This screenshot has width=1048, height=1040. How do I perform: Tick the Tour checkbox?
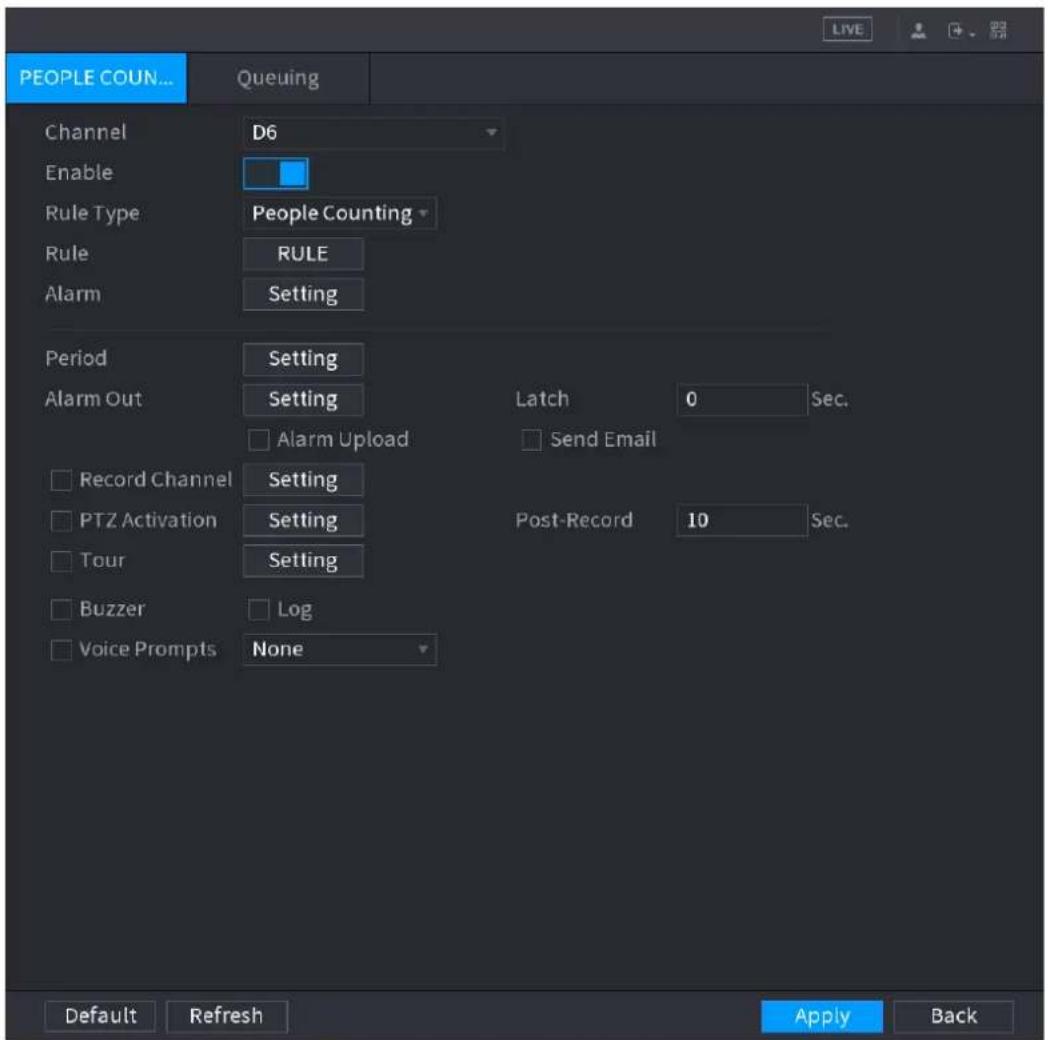coord(61,561)
